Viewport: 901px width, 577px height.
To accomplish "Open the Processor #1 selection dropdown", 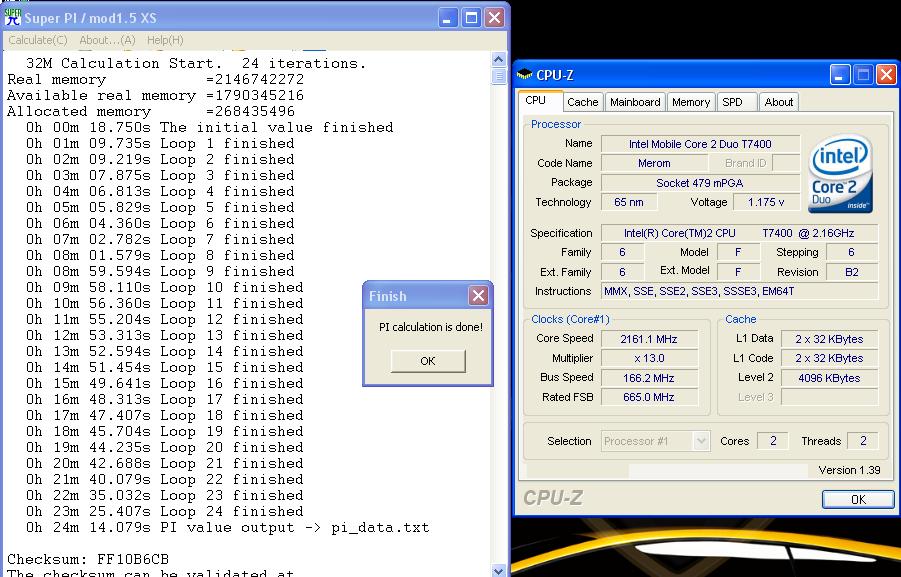I will pyautogui.click(x=656, y=441).
